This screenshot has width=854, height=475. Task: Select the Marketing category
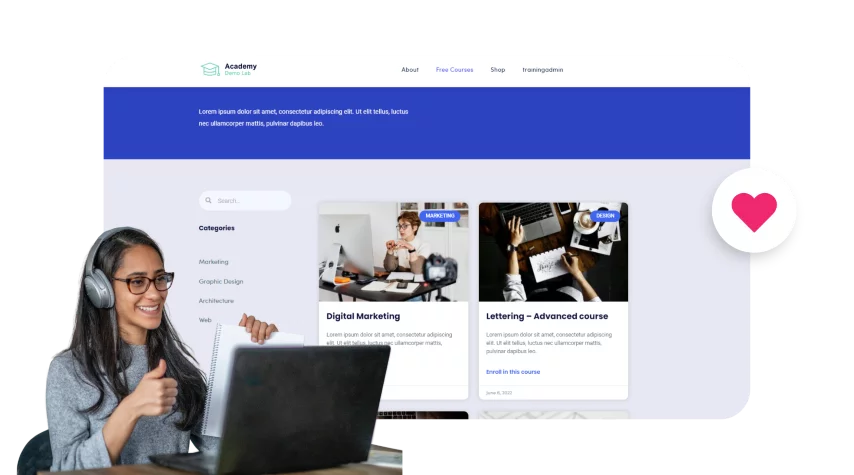click(214, 262)
